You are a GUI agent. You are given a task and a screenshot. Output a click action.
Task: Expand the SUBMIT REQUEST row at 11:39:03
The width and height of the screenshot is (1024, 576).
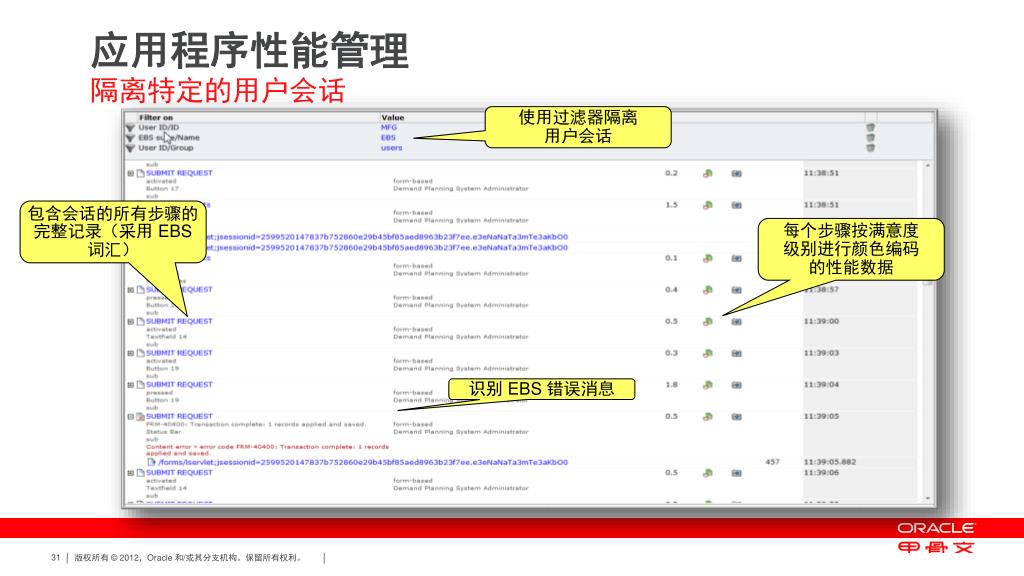coord(130,353)
